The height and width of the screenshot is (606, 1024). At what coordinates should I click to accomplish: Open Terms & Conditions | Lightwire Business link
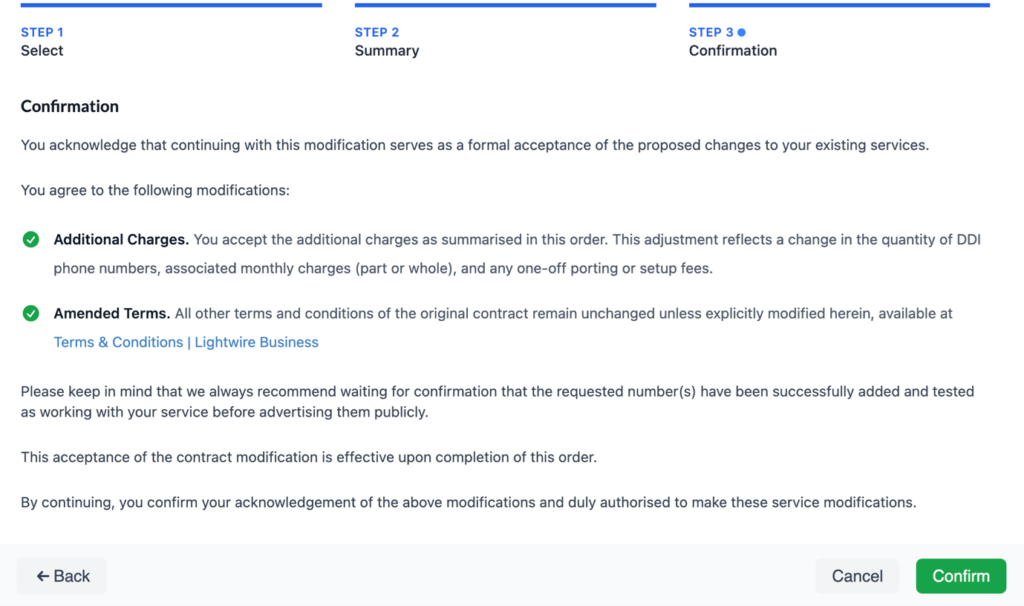pyautogui.click(x=186, y=342)
